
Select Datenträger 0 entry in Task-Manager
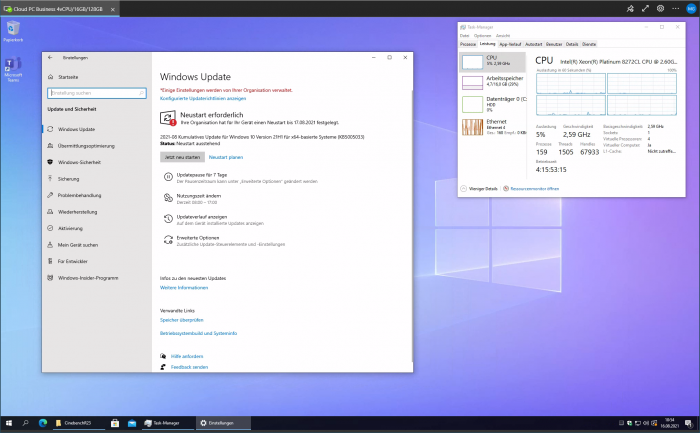pyautogui.click(x=493, y=104)
